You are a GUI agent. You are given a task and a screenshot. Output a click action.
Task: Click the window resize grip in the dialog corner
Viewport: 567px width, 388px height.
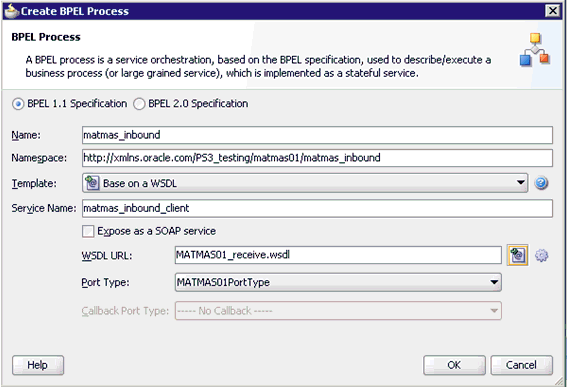[x=560, y=381]
